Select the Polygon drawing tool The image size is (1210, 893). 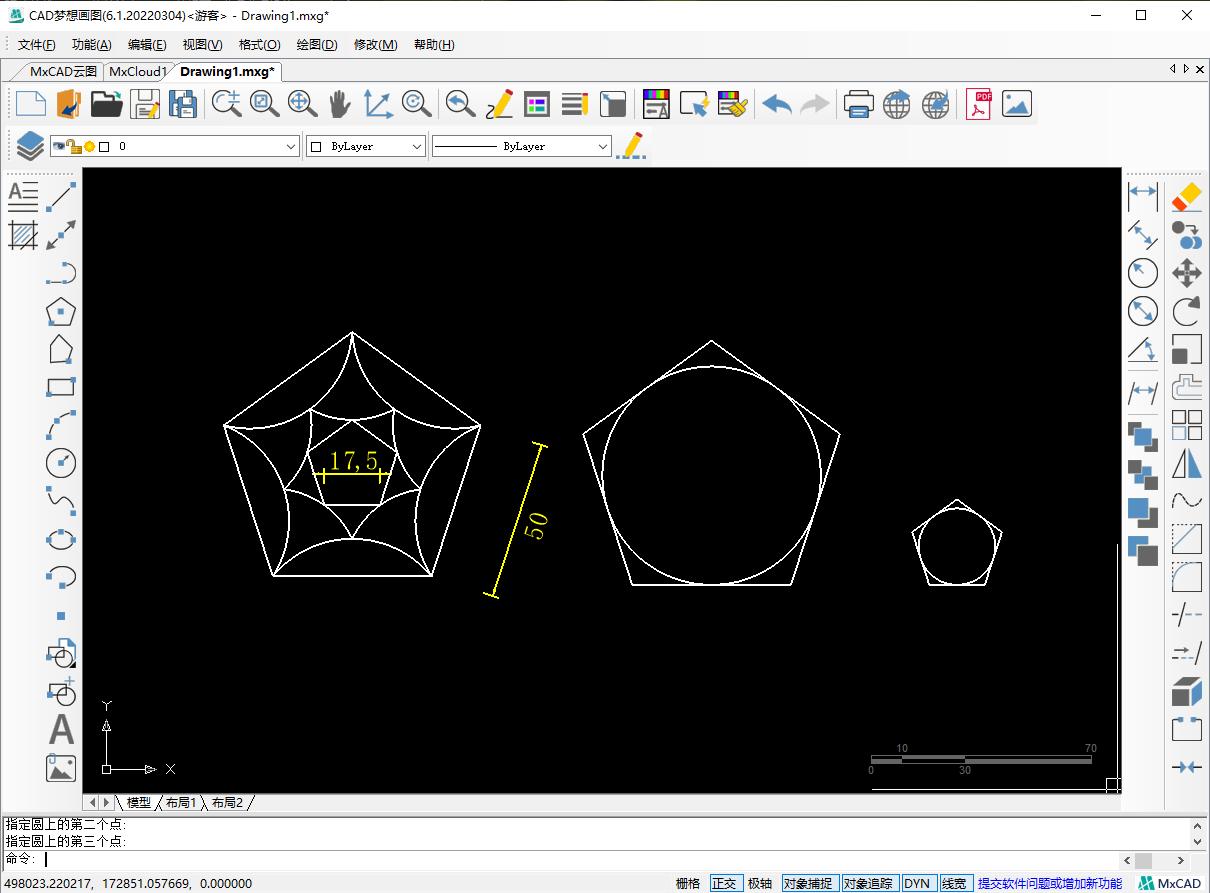(x=61, y=312)
